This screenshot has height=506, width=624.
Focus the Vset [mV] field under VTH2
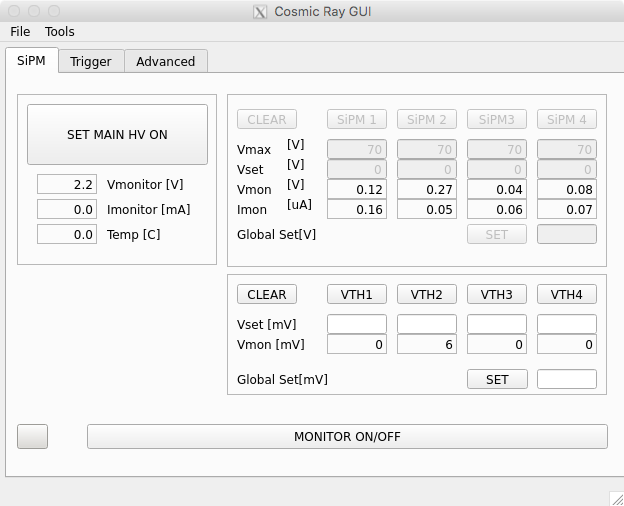(x=427, y=324)
